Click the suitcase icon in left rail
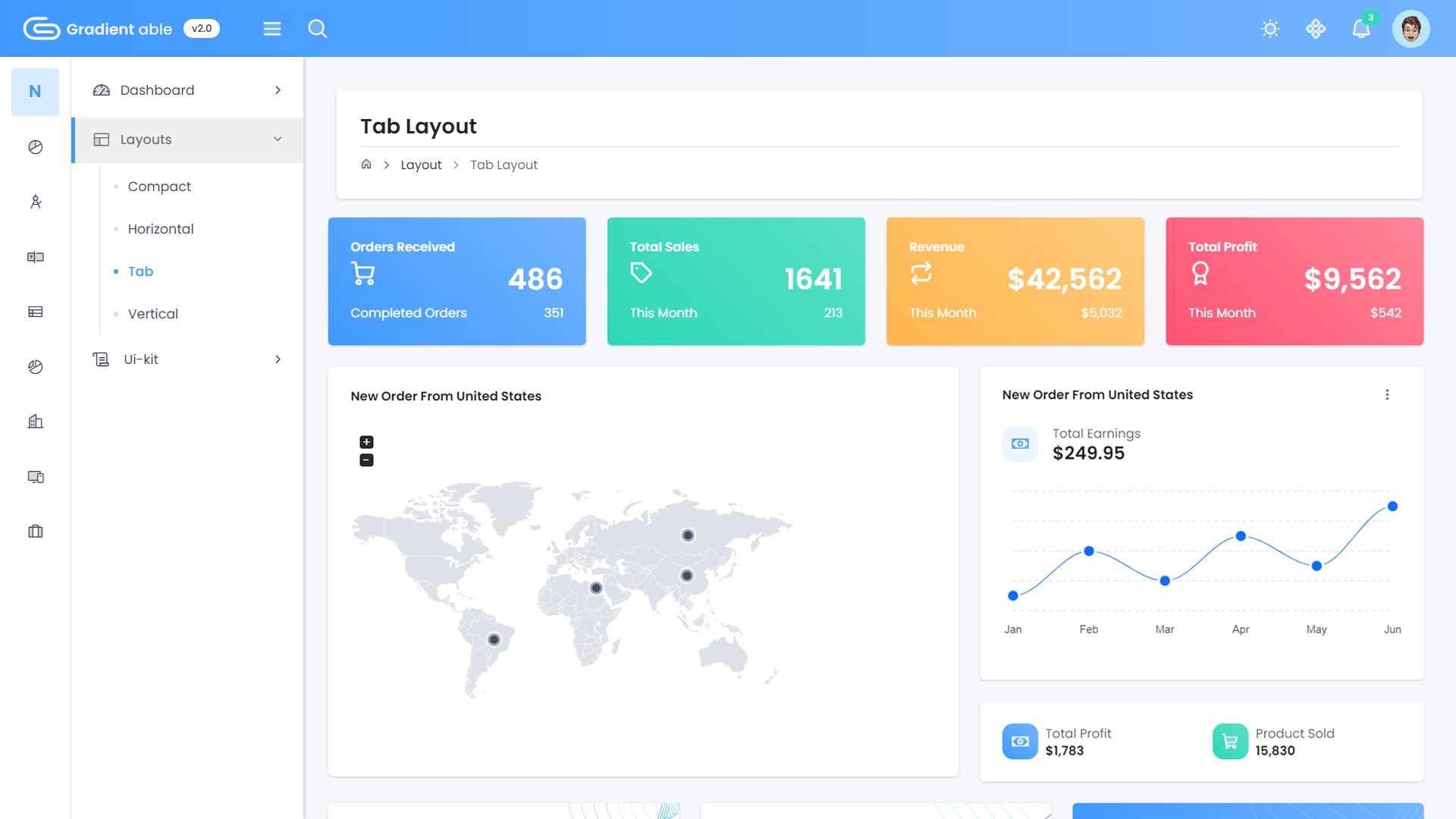This screenshot has height=819, width=1456. tap(35, 532)
